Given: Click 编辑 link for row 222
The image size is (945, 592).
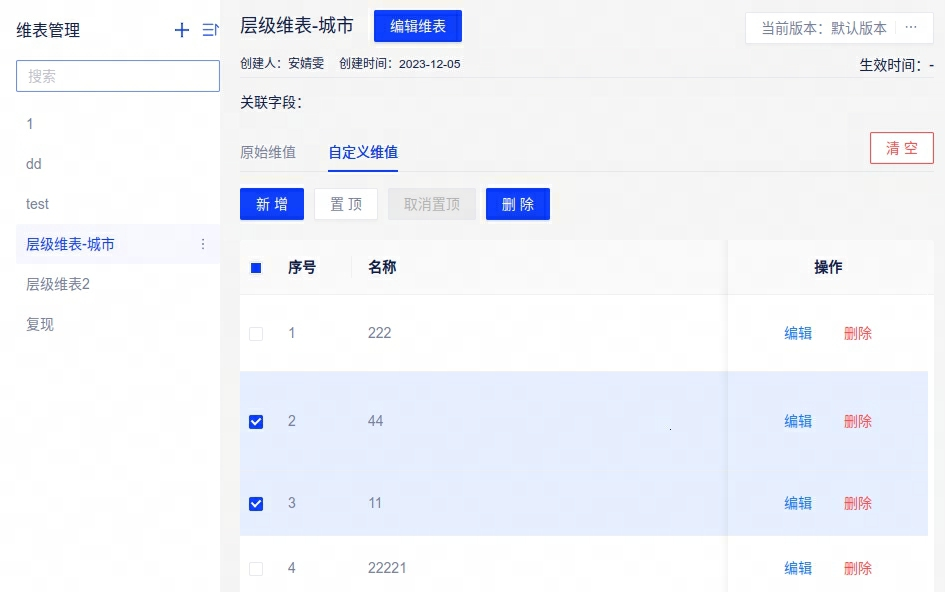Looking at the screenshot, I should click(x=798, y=334).
